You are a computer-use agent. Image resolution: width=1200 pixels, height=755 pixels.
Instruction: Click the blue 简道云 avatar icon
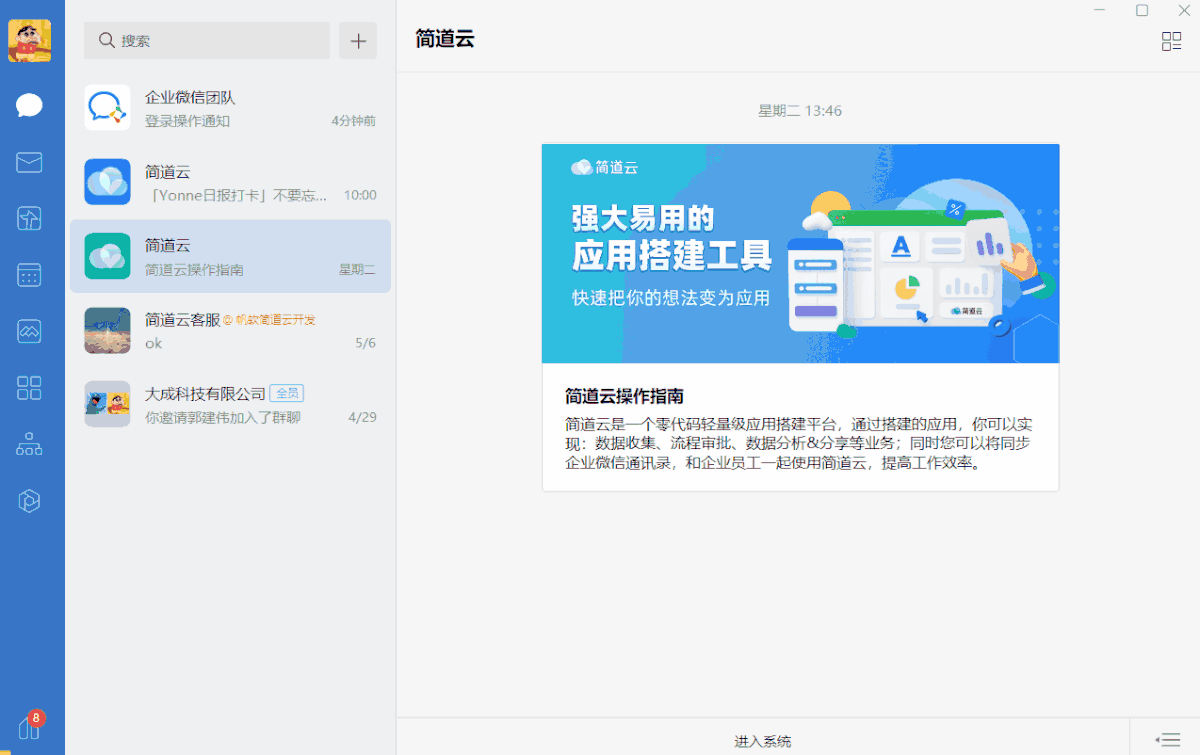click(x=107, y=182)
